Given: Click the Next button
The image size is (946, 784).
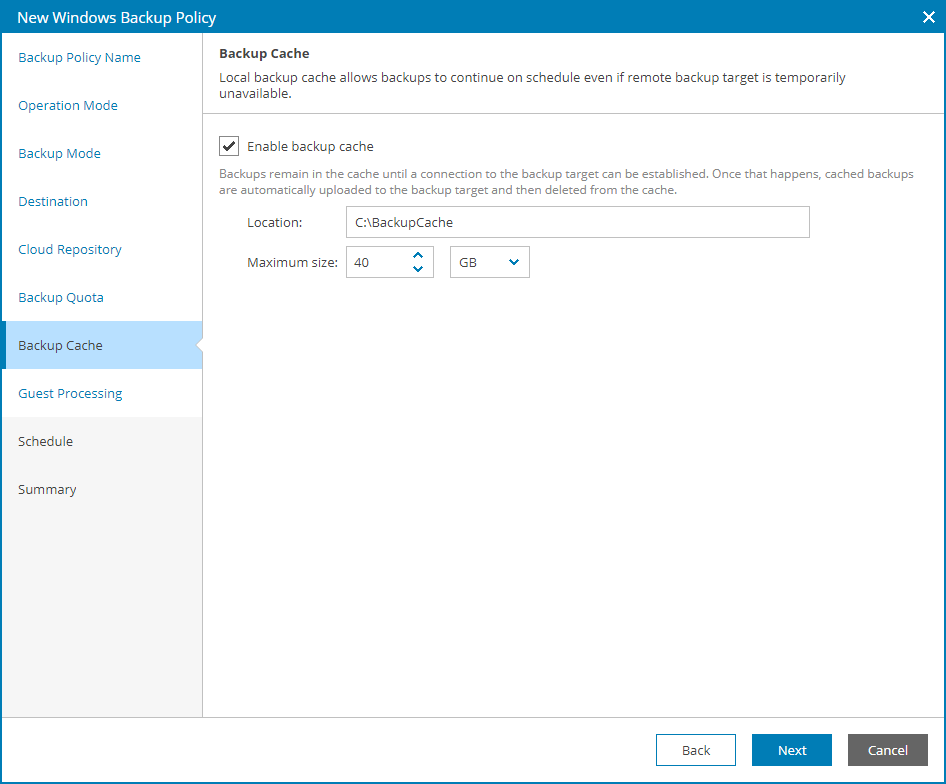Looking at the screenshot, I should click(791, 750).
